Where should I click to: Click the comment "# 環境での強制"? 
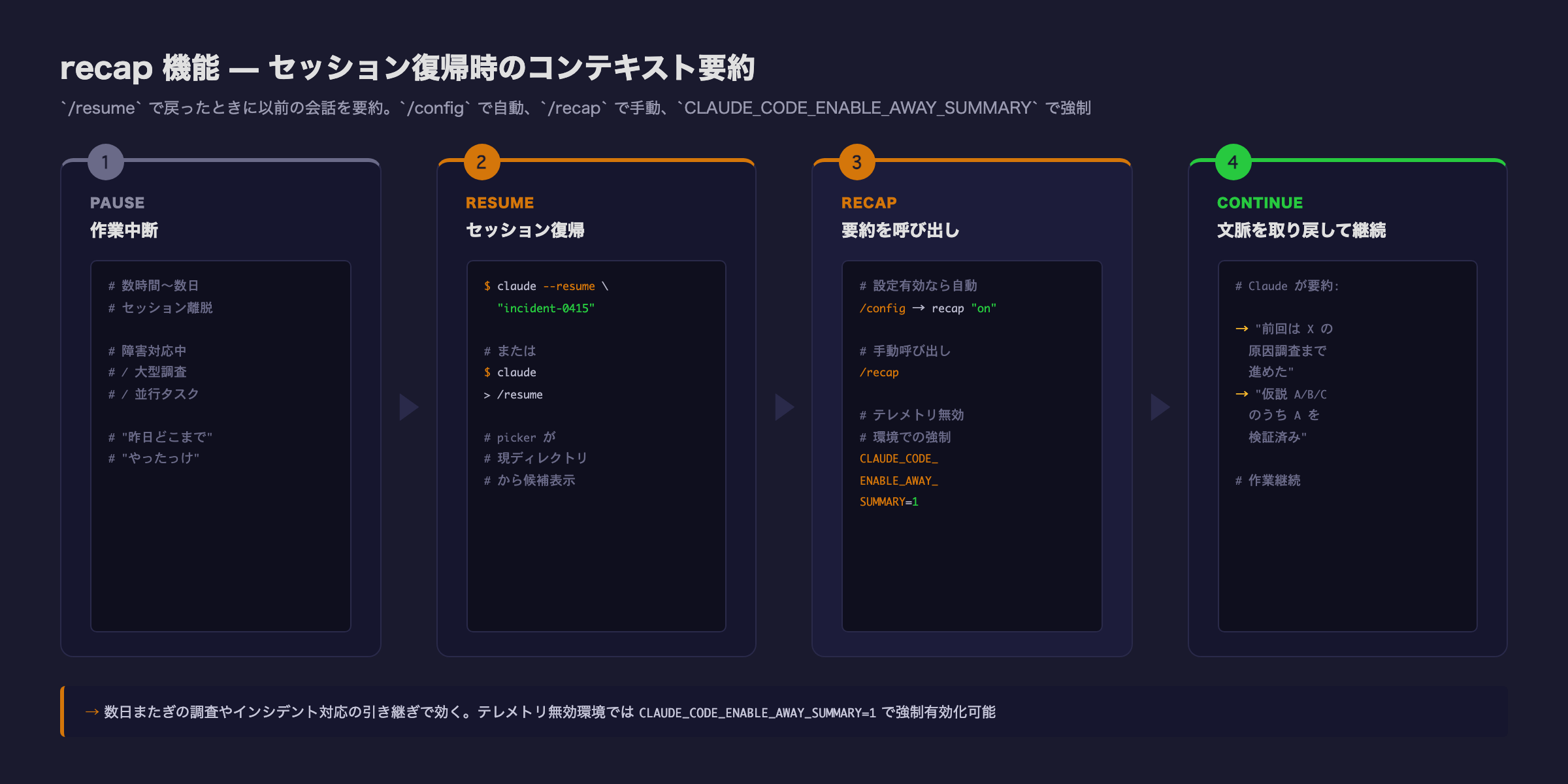click(905, 437)
